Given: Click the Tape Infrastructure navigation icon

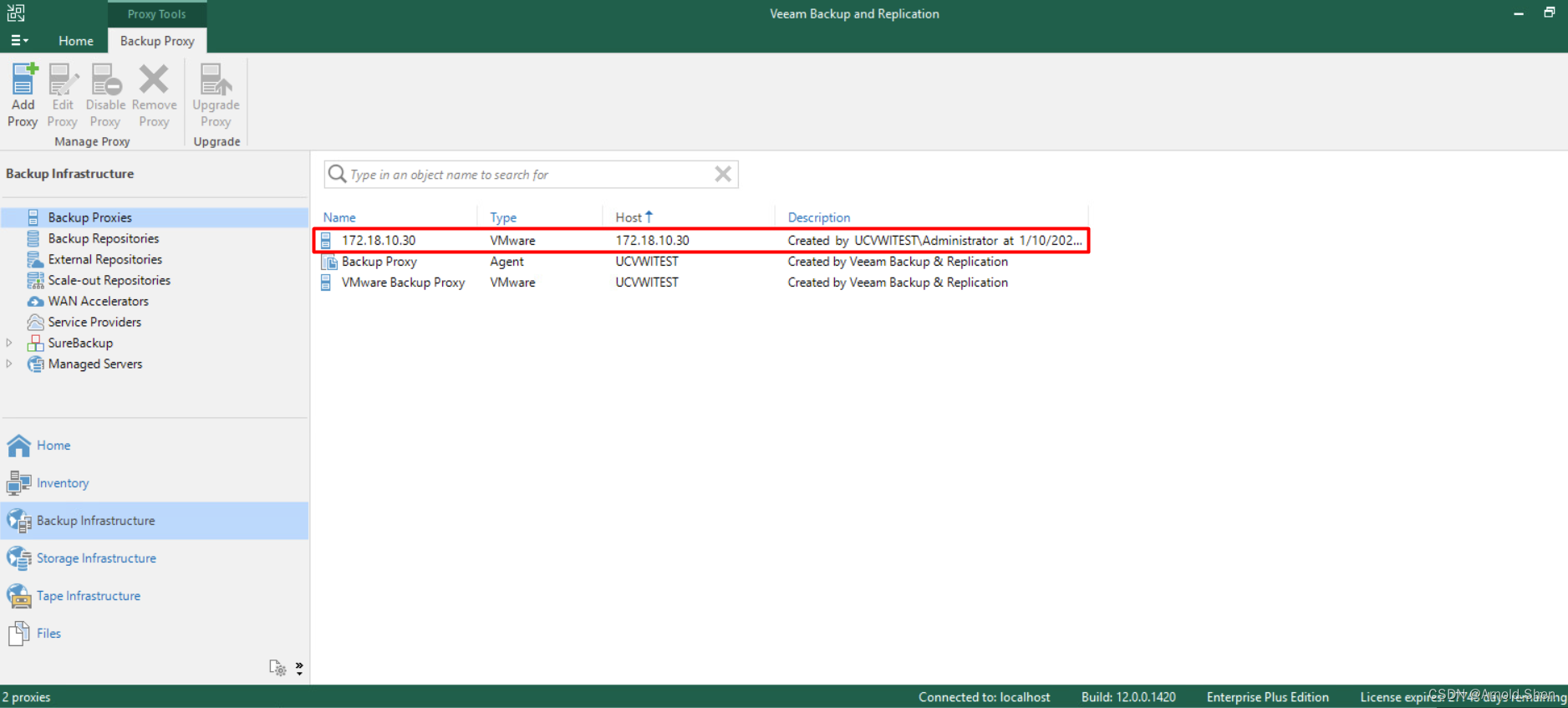Looking at the screenshot, I should [x=19, y=596].
